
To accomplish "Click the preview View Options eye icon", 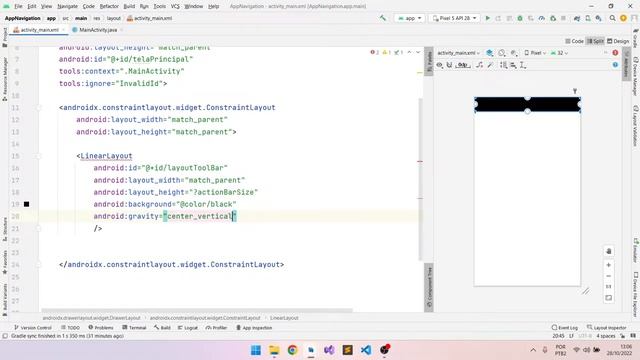I will pyautogui.click(x=440, y=65).
